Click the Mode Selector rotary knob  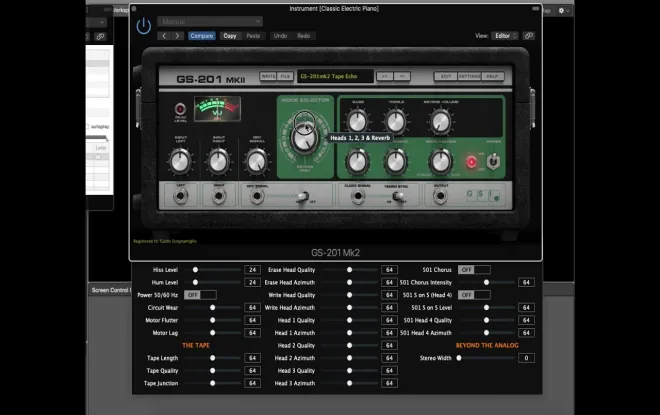[x=305, y=138]
